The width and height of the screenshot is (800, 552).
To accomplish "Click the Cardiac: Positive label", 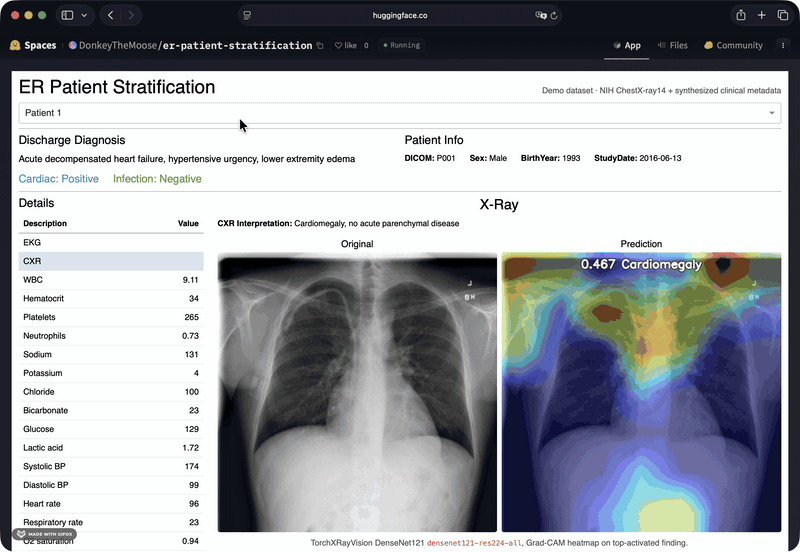I will point(59,179).
